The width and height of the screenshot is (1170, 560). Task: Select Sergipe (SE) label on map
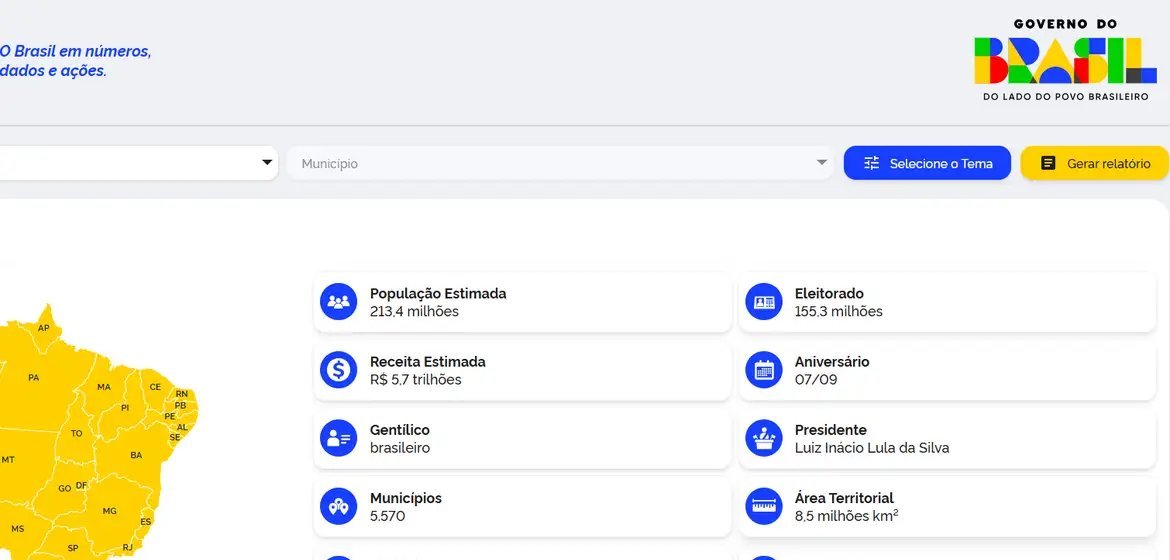(x=175, y=437)
